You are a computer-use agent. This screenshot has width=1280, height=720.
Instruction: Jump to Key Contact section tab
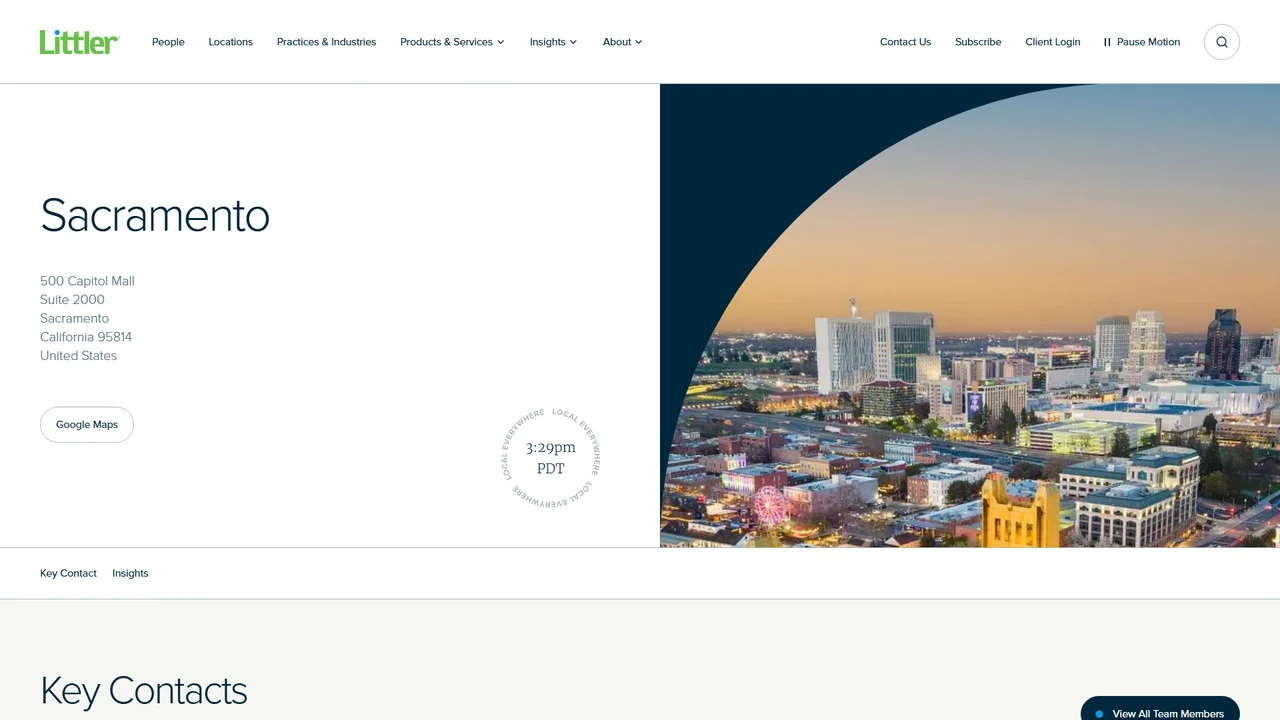coord(68,573)
